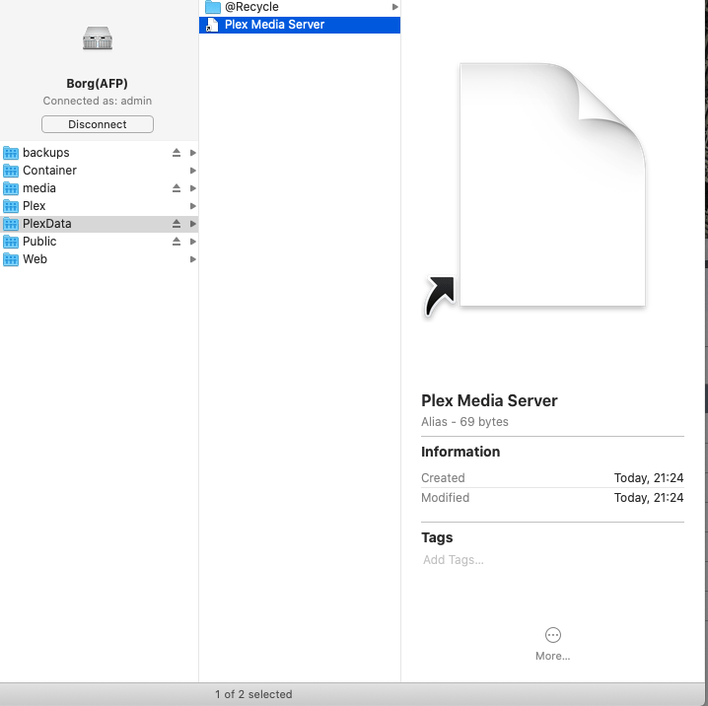Select the backups share name

point(46,153)
